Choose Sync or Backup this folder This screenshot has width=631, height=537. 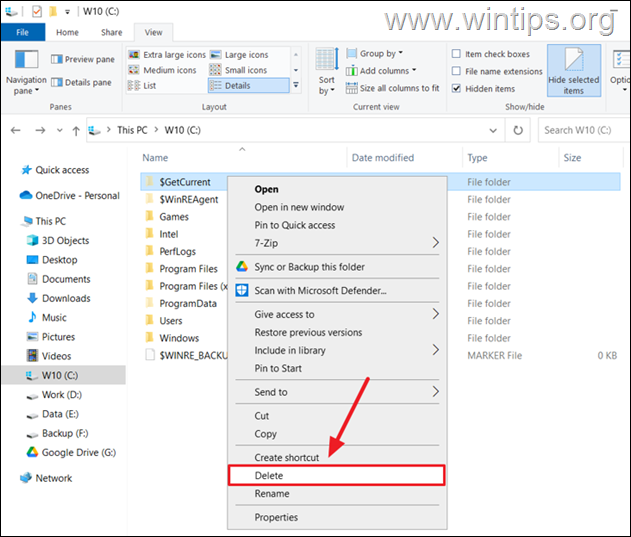coord(337,267)
